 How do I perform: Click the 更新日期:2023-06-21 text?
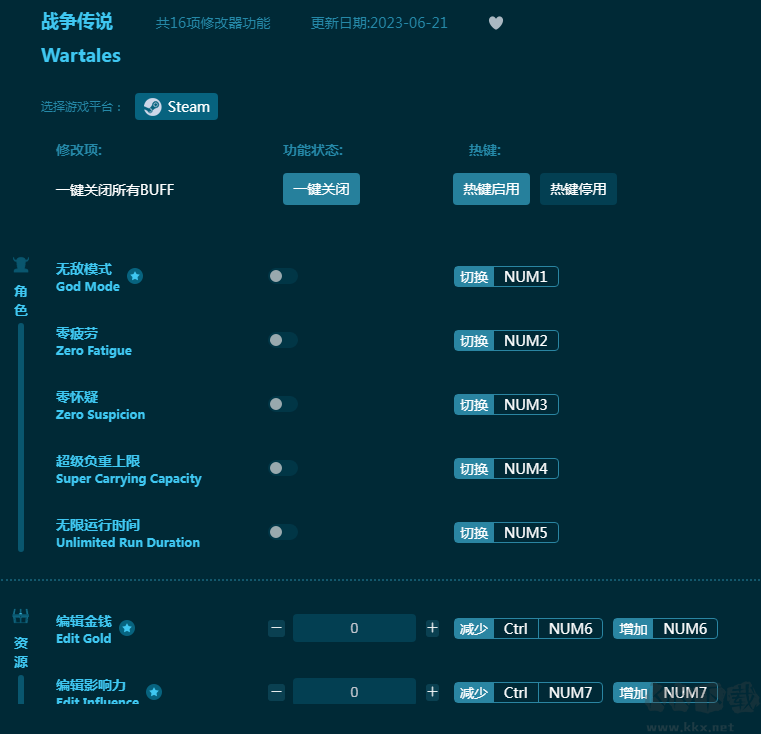379,23
